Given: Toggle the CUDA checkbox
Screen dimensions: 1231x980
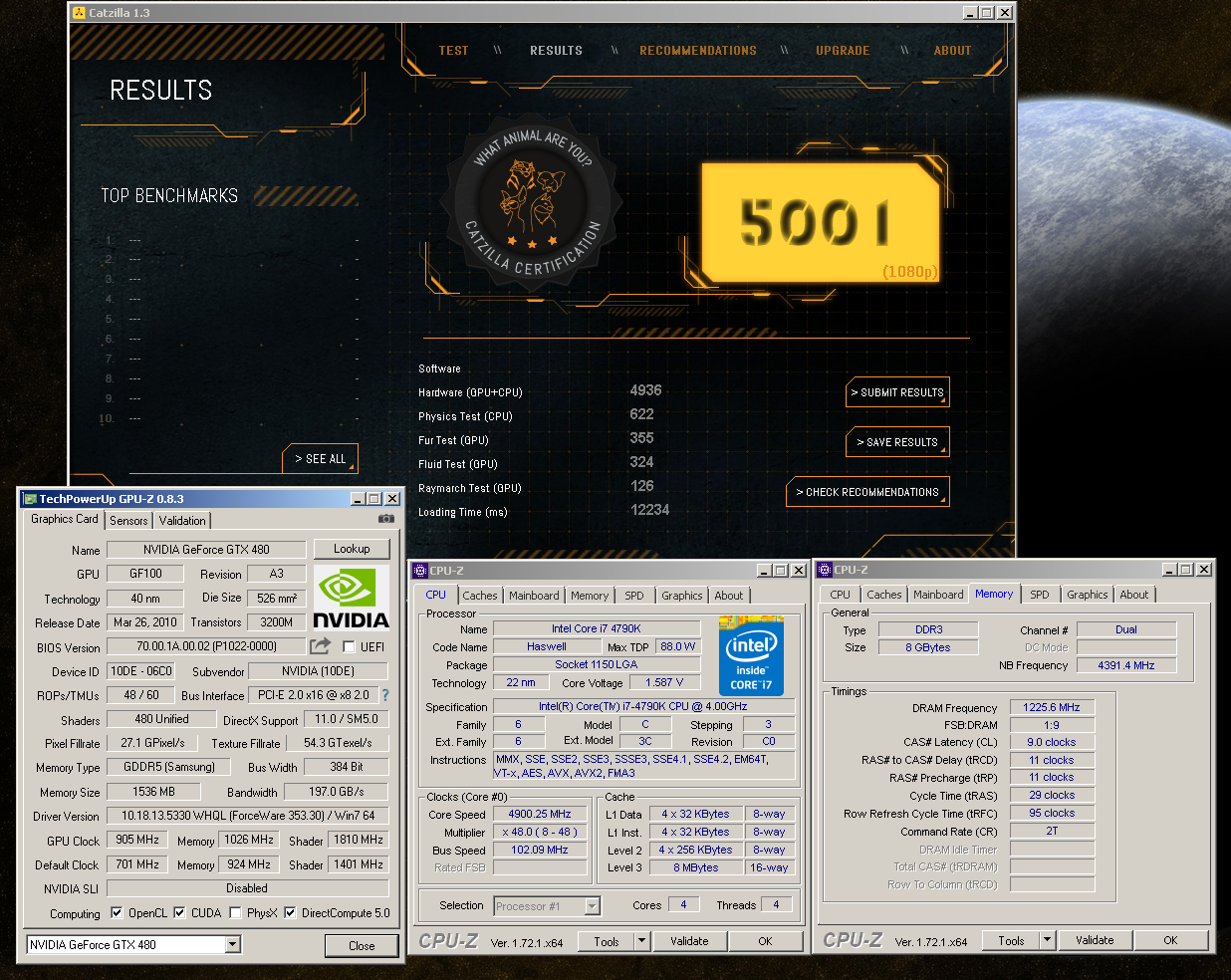Looking at the screenshot, I should (x=179, y=912).
